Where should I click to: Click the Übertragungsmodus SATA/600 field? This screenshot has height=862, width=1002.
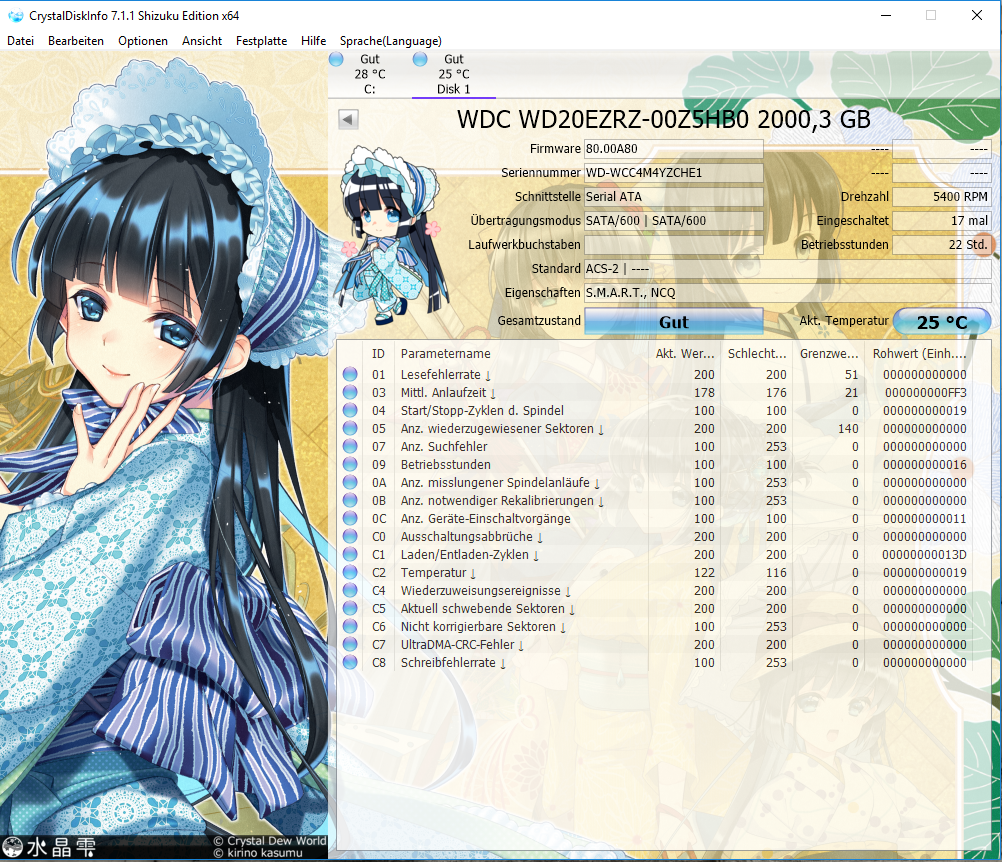point(674,220)
